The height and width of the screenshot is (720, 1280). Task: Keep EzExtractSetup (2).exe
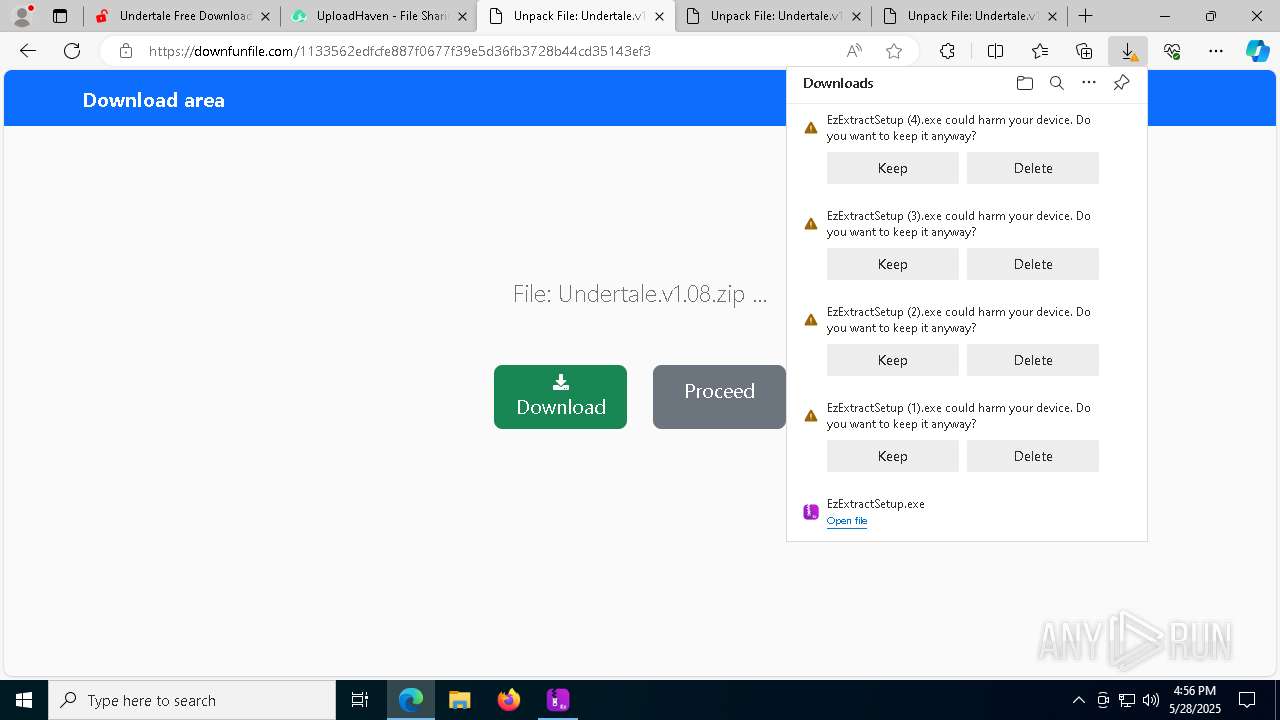[x=892, y=360]
